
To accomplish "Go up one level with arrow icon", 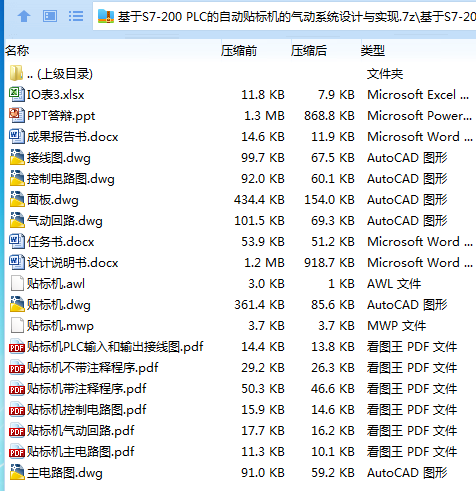I will pos(24,16).
